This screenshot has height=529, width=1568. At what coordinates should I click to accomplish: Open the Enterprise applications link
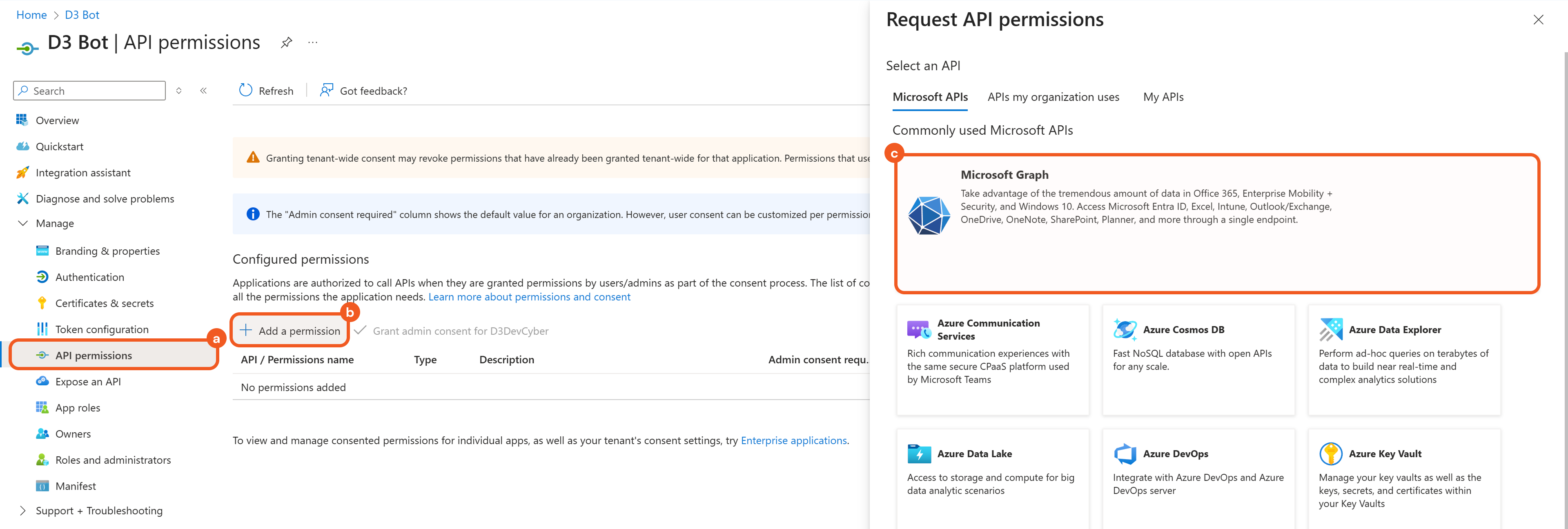[793, 440]
